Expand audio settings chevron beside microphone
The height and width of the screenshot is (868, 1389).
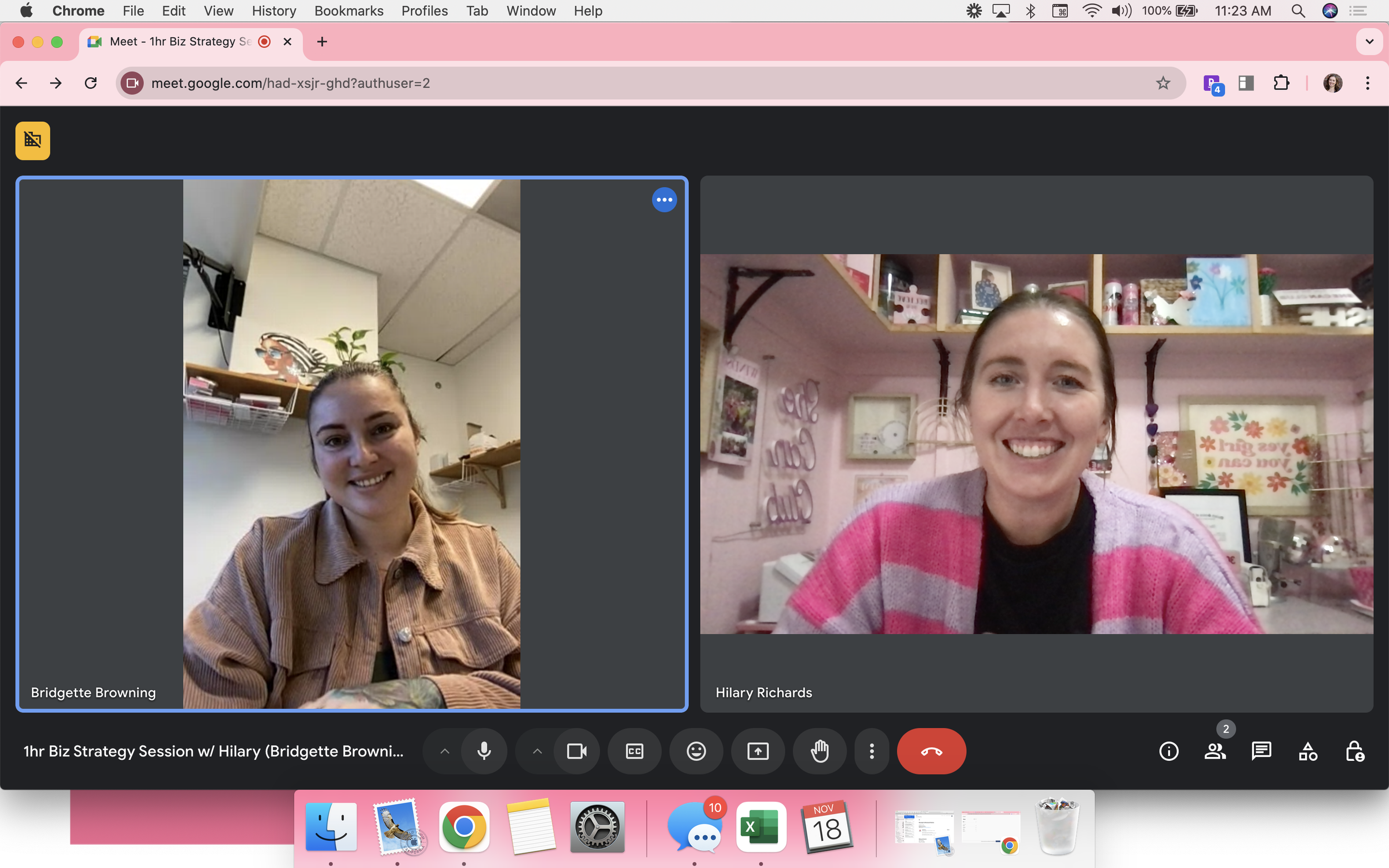tap(444, 751)
